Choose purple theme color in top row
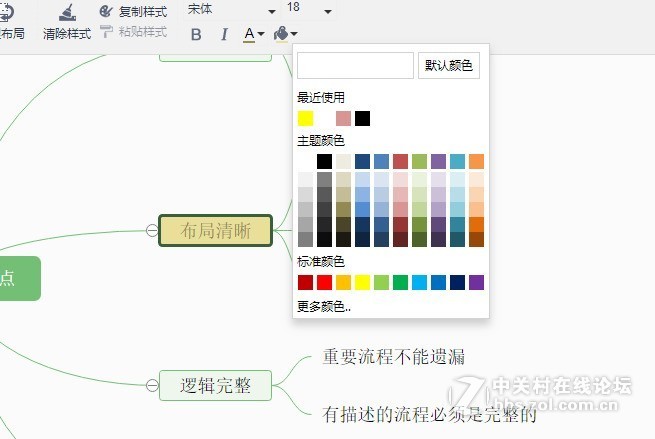The image size is (655, 439). coord(438,162)
